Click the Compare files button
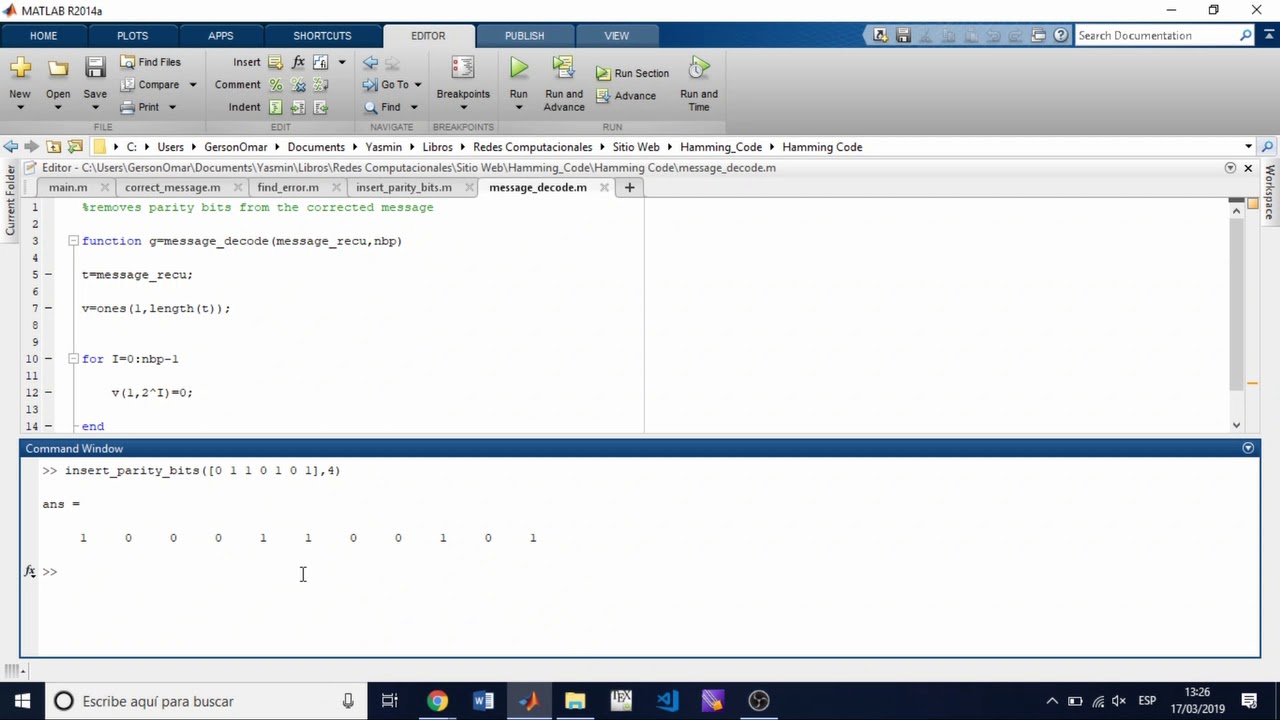Image resolution: width=1280 pixels, height=720 pixels. point(151,85)
